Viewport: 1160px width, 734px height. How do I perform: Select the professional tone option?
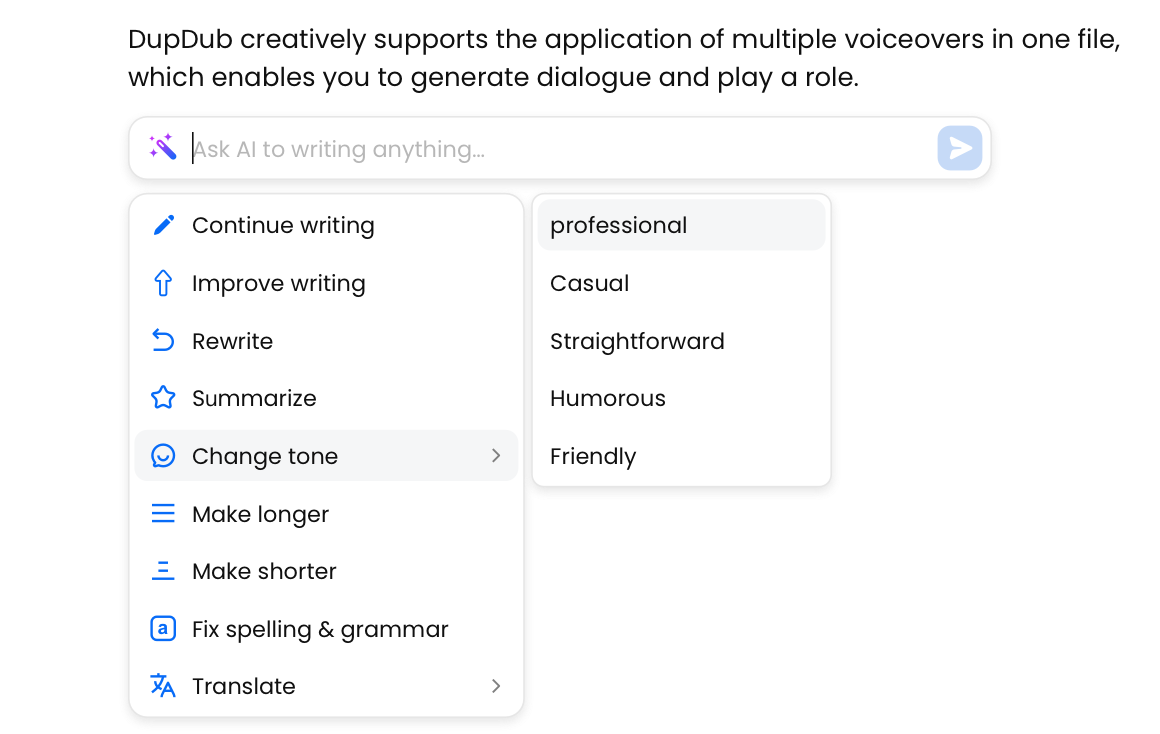(x=618, y=225)
